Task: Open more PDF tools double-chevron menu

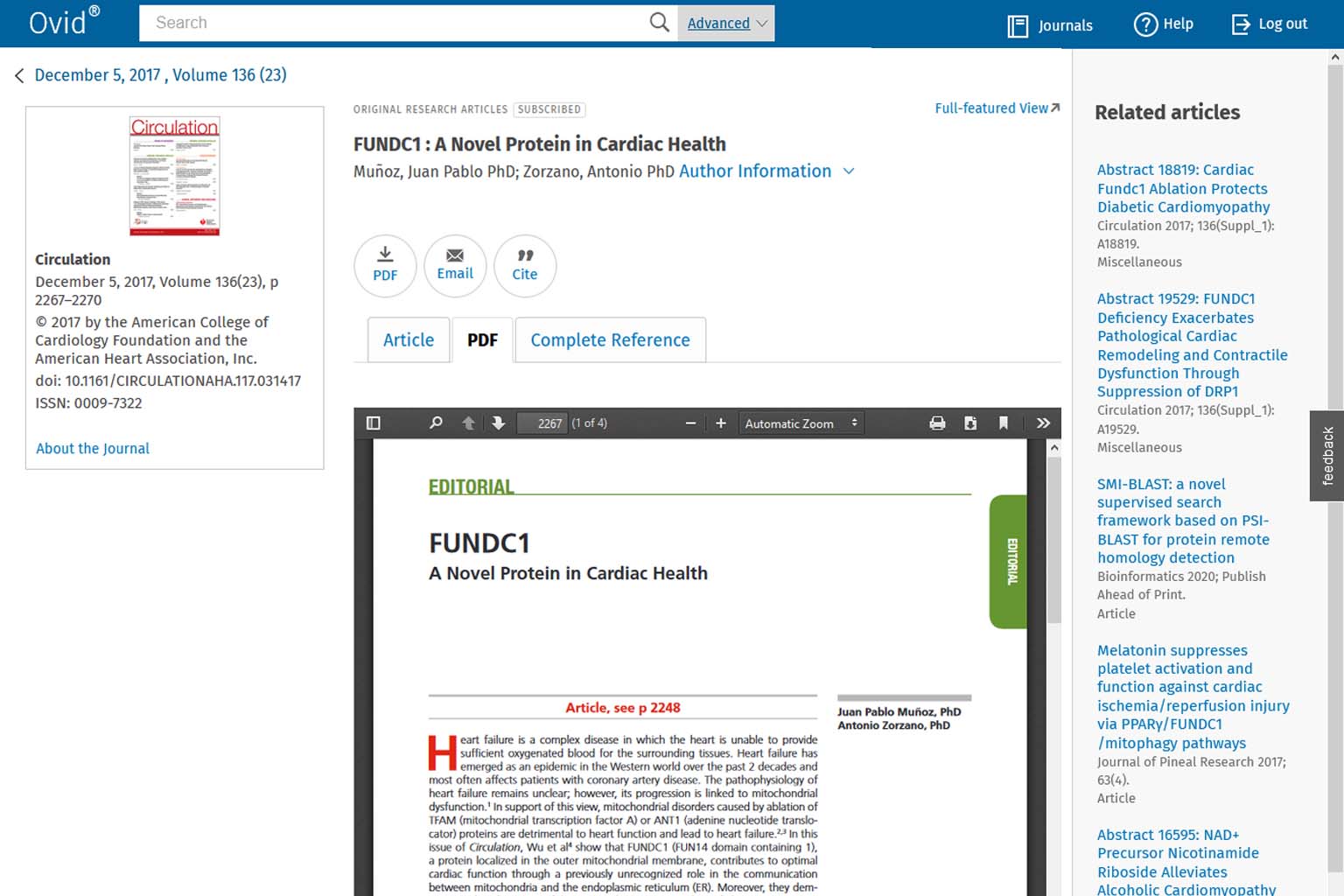Action: click(x=1043, y=423)
